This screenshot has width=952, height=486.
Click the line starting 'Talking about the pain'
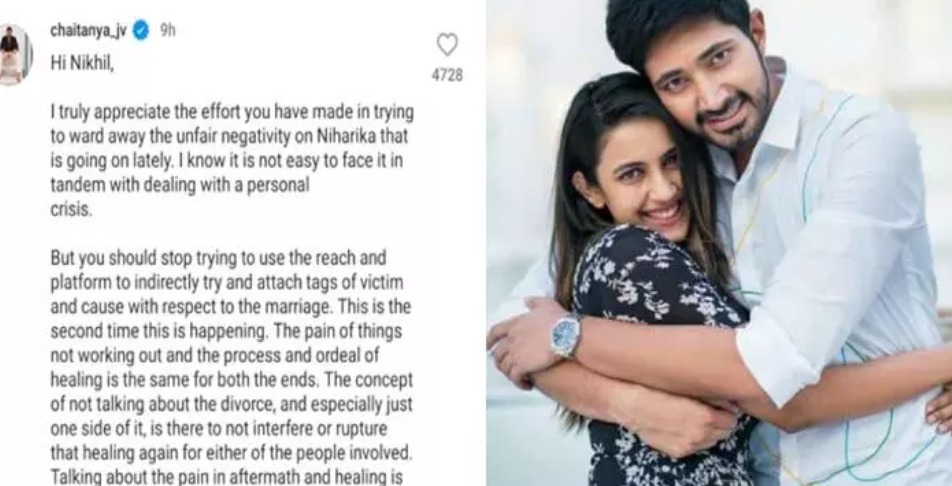226,476
